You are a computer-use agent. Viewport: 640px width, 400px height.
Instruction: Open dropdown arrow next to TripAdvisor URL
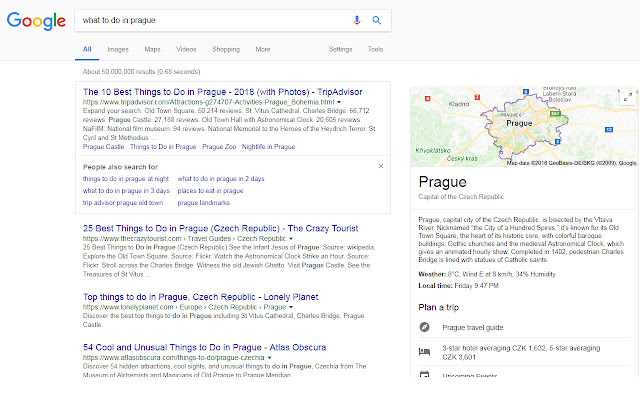[339, 102]
